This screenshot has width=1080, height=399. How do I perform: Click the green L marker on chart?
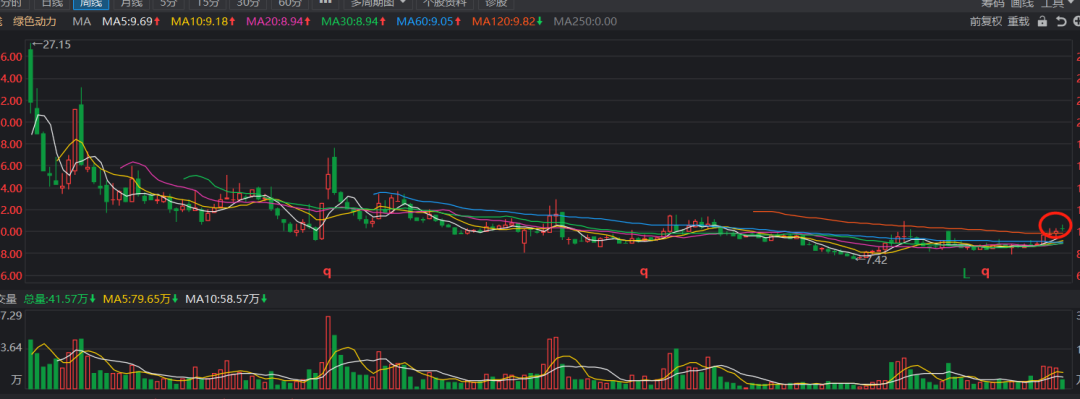(x=966, y=274)
